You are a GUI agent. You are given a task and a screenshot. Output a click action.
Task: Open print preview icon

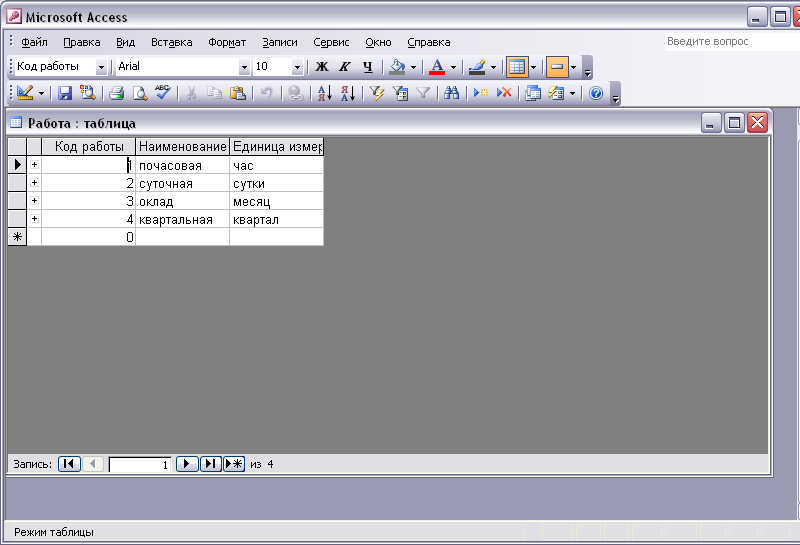(x=140, y=93)
